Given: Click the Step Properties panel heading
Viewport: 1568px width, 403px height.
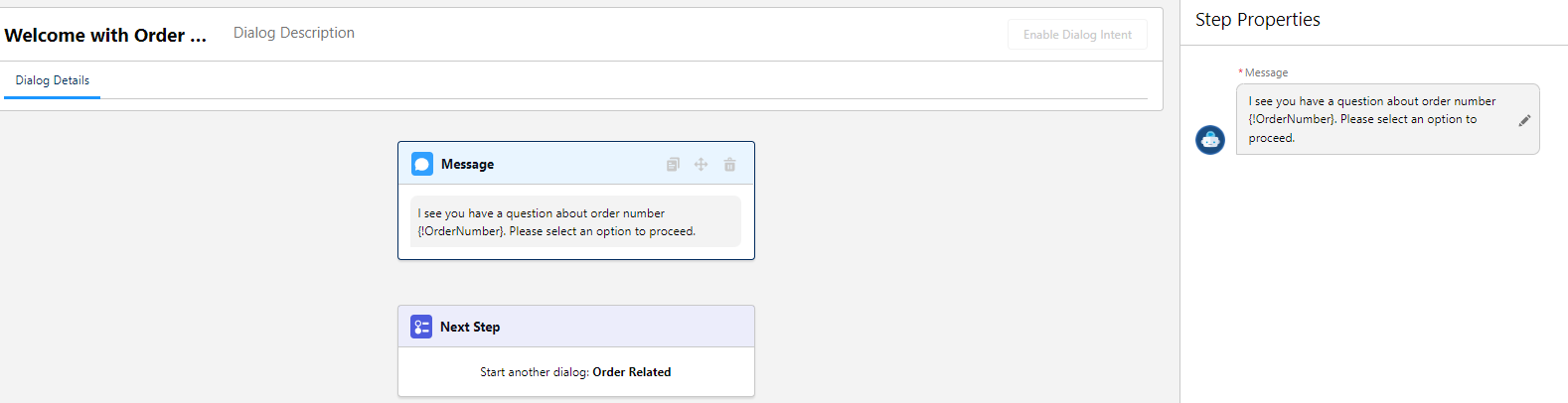Looking at the screenshot, I should tap(1257, 20).
